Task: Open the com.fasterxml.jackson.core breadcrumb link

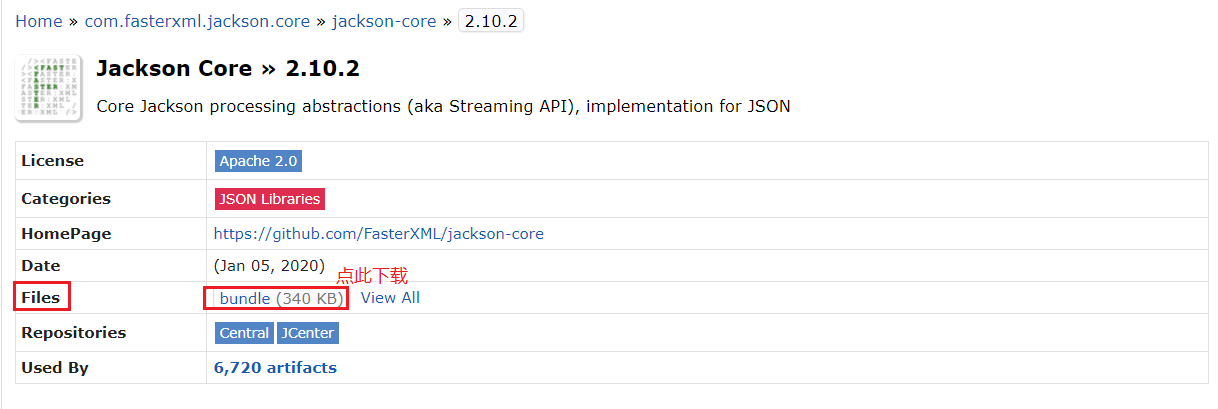Action: click(x=197, y=21)
